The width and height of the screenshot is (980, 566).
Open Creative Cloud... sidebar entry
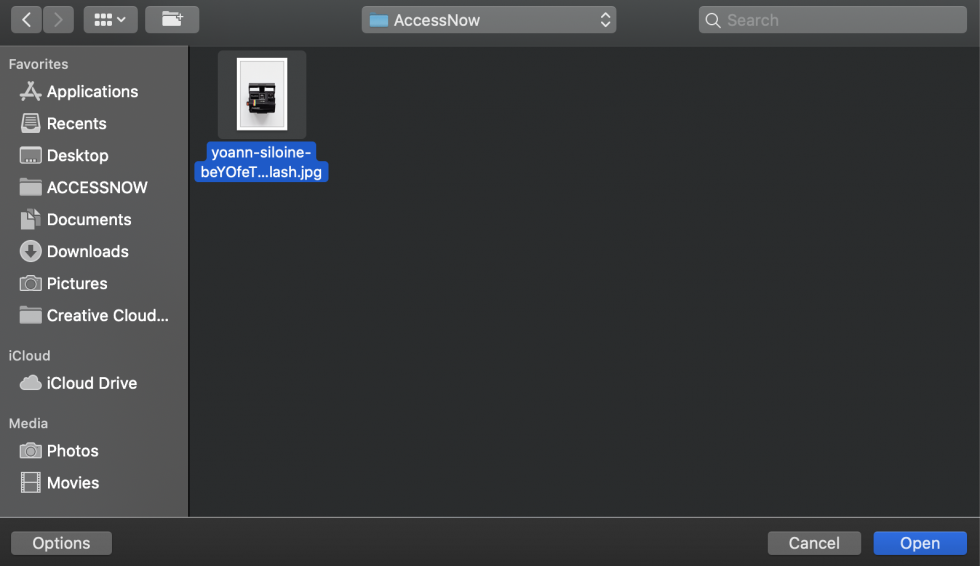108,315
